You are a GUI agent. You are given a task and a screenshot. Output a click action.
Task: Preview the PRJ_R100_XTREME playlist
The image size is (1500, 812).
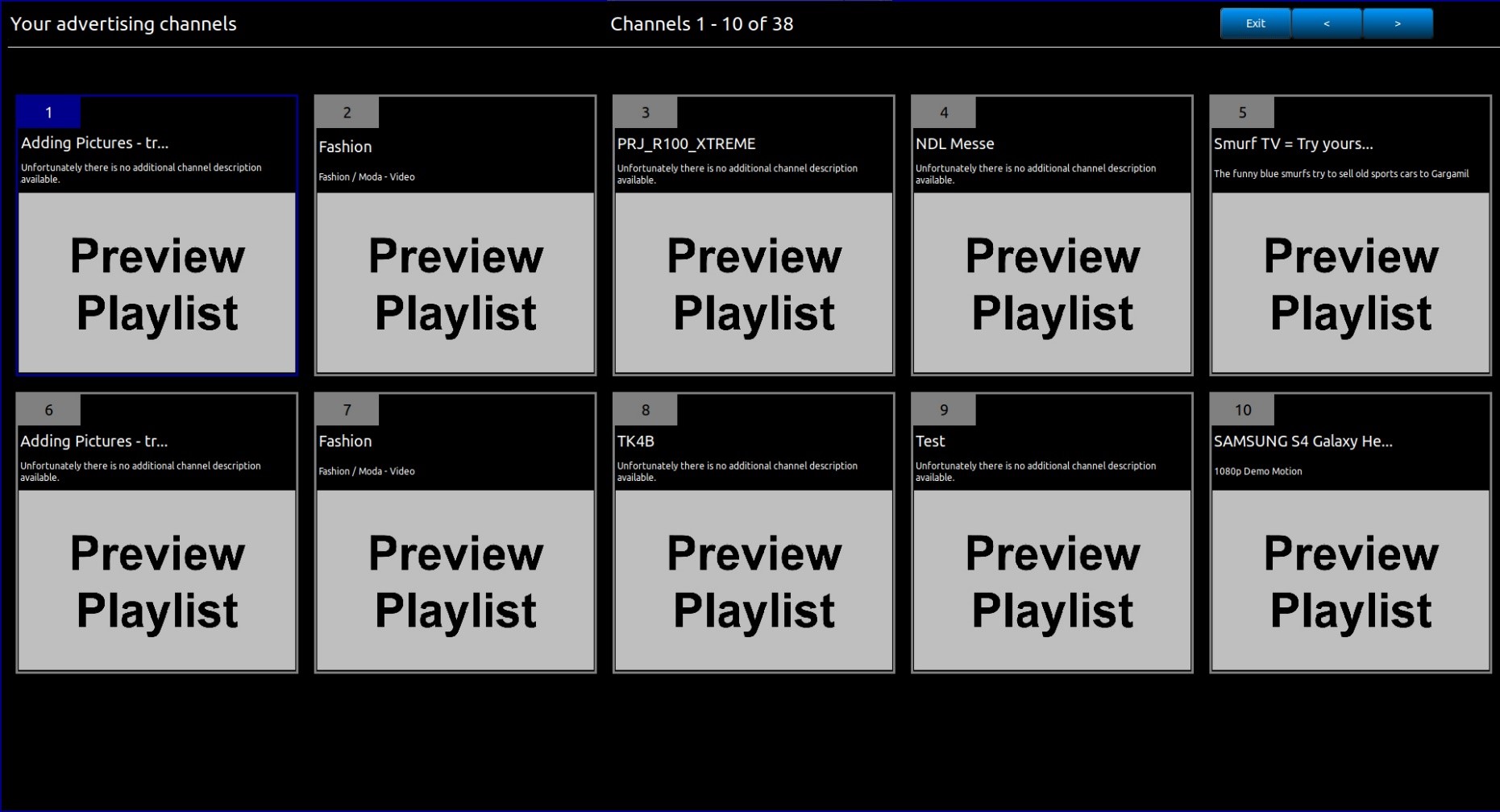(x=754, y=283)
